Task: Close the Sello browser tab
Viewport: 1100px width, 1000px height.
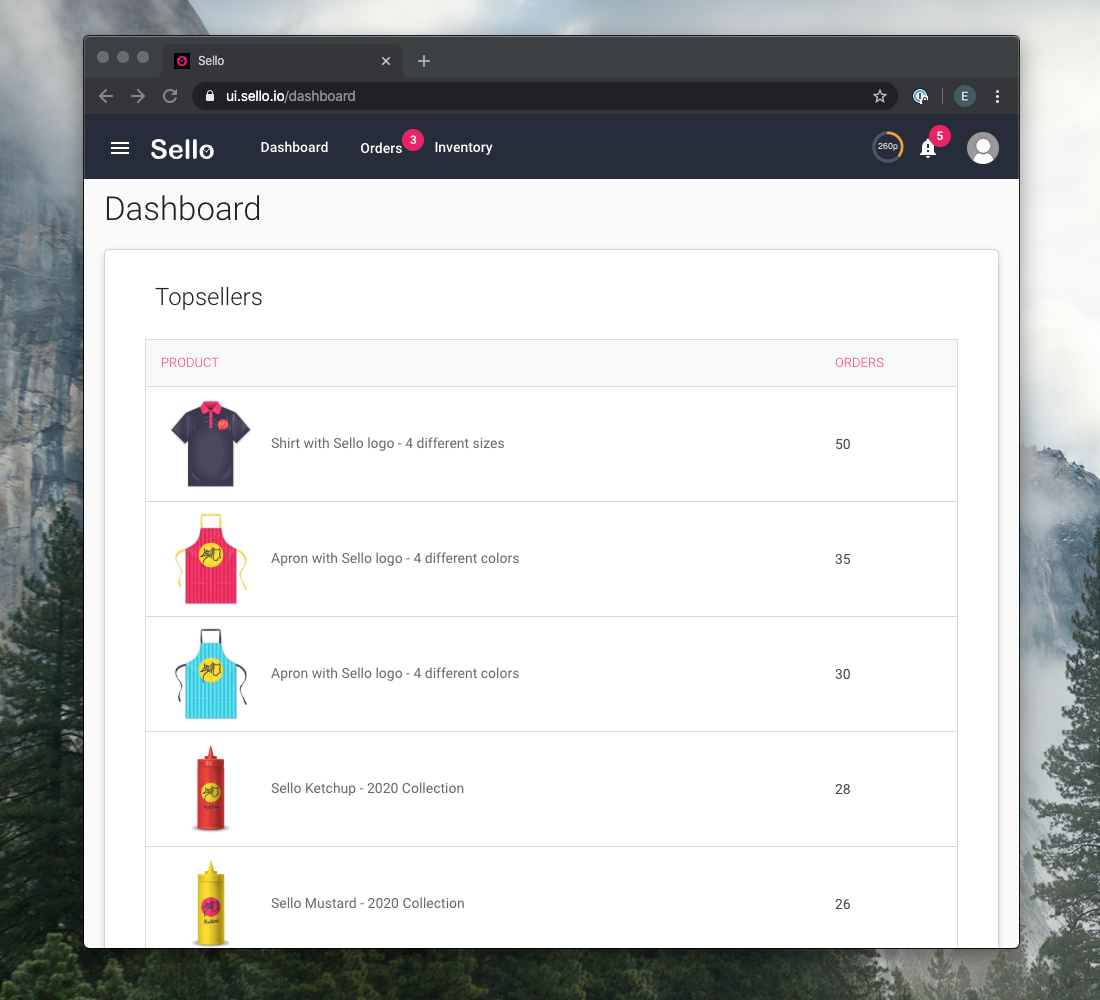Action: pos(386,61)
